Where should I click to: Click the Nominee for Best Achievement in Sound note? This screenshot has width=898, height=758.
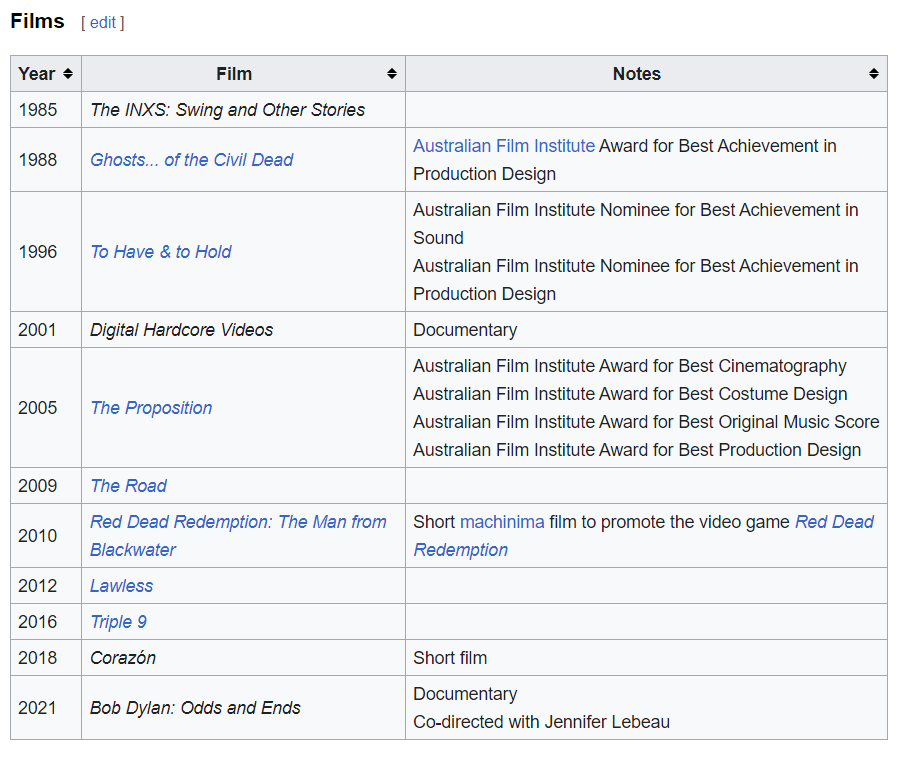(x=636, y=224)
